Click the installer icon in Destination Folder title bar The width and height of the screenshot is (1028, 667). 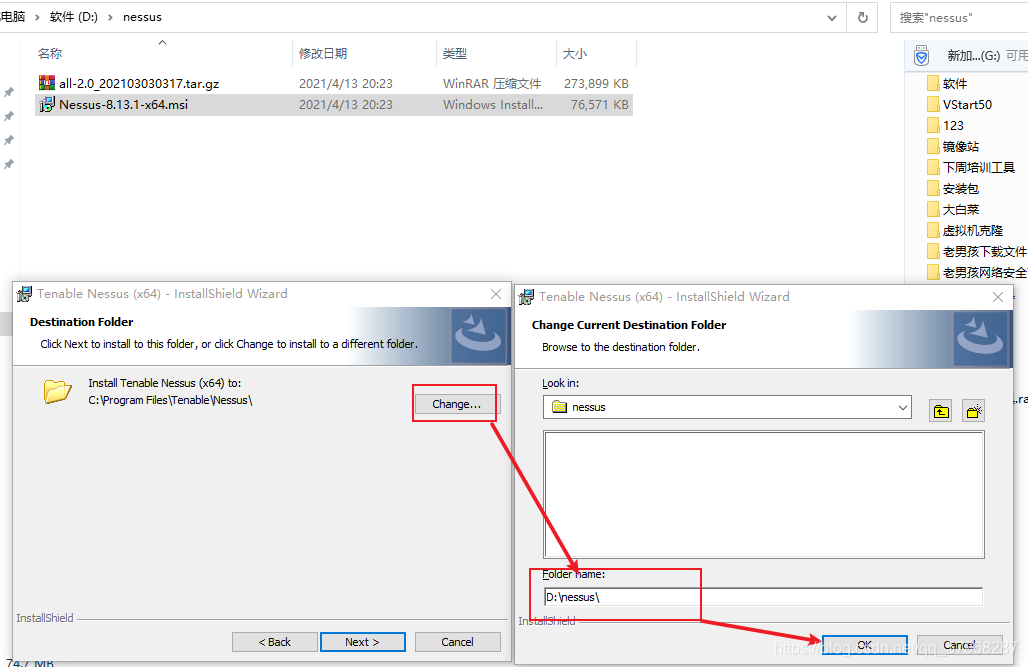click(24, 294)
